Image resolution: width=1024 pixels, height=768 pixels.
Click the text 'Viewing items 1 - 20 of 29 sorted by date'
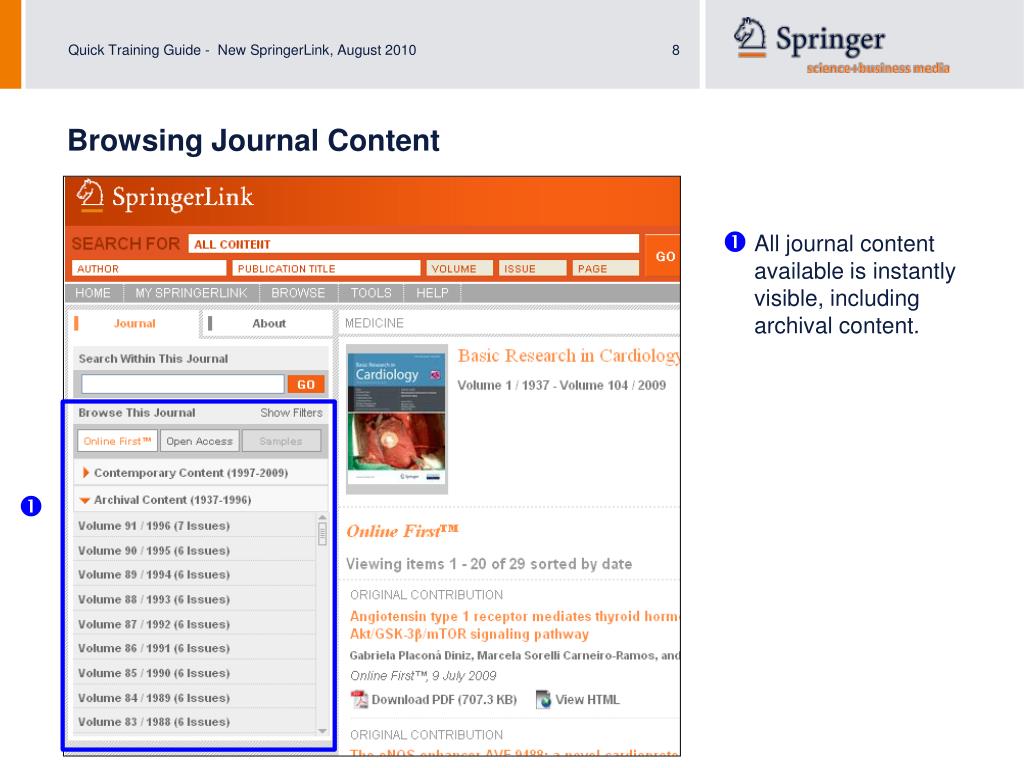pos(489,564)
